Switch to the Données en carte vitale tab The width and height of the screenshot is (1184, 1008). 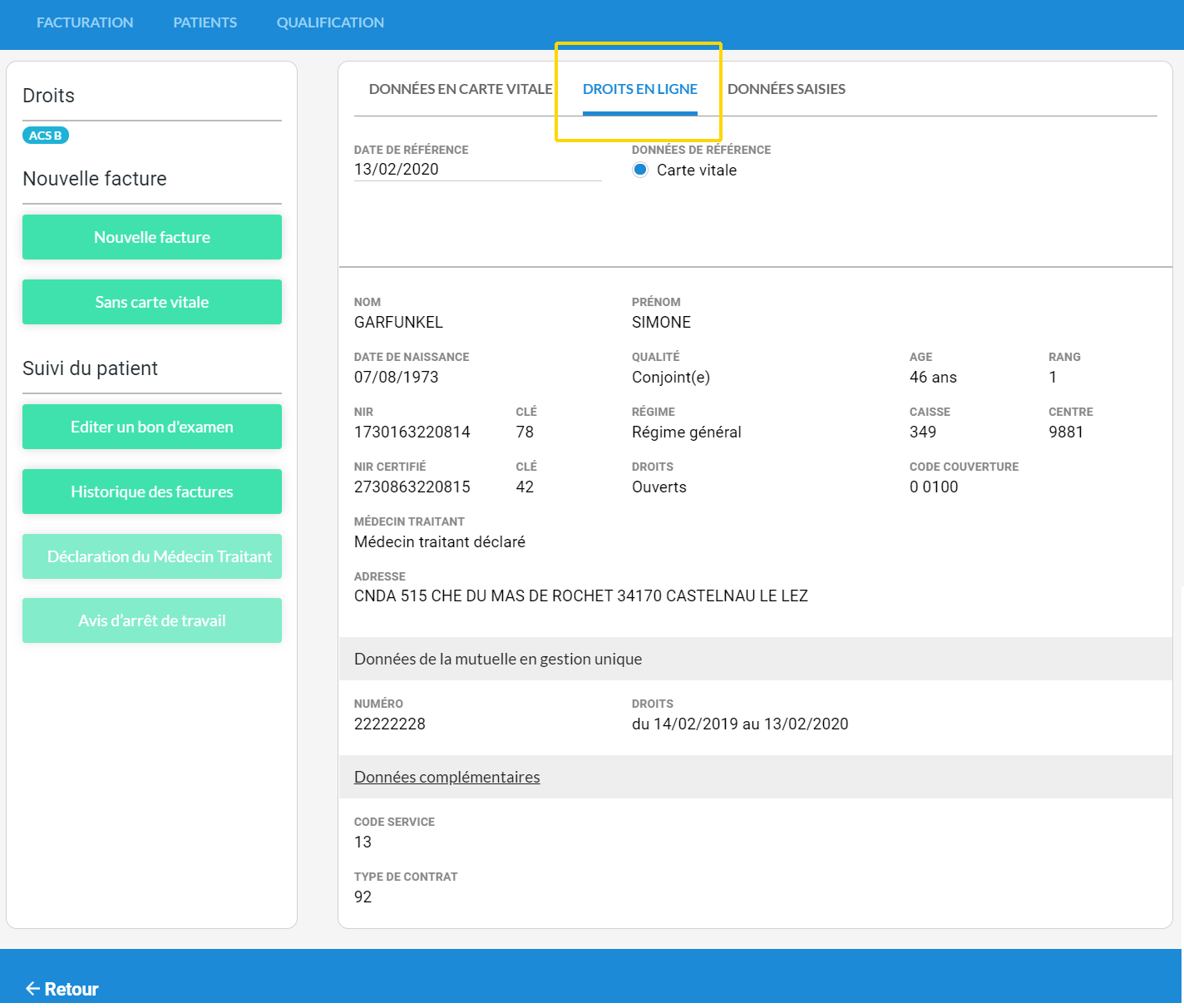pyautogui.click(x=461, y=89)
